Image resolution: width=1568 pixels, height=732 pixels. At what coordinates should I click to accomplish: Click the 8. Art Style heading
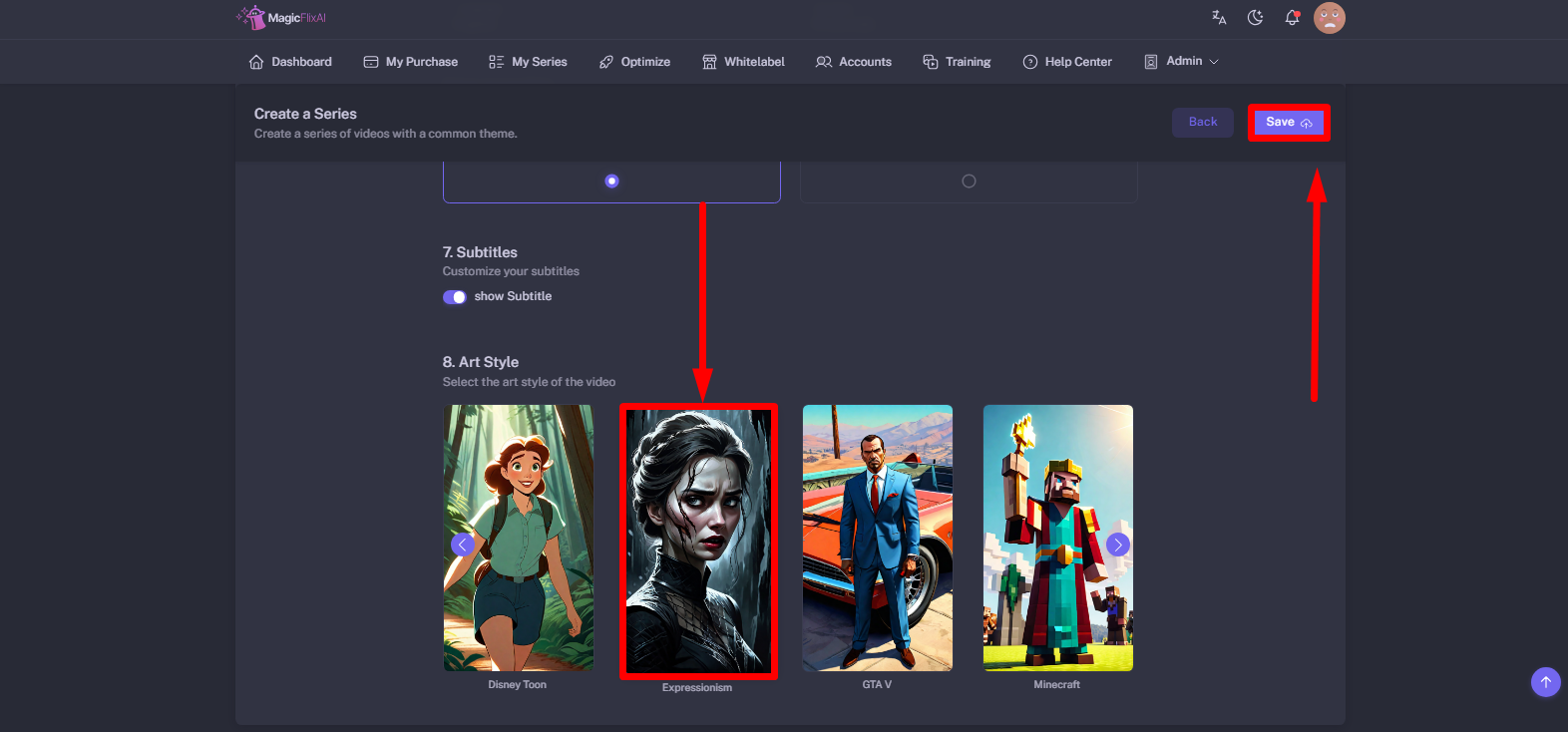coord(481,362)
